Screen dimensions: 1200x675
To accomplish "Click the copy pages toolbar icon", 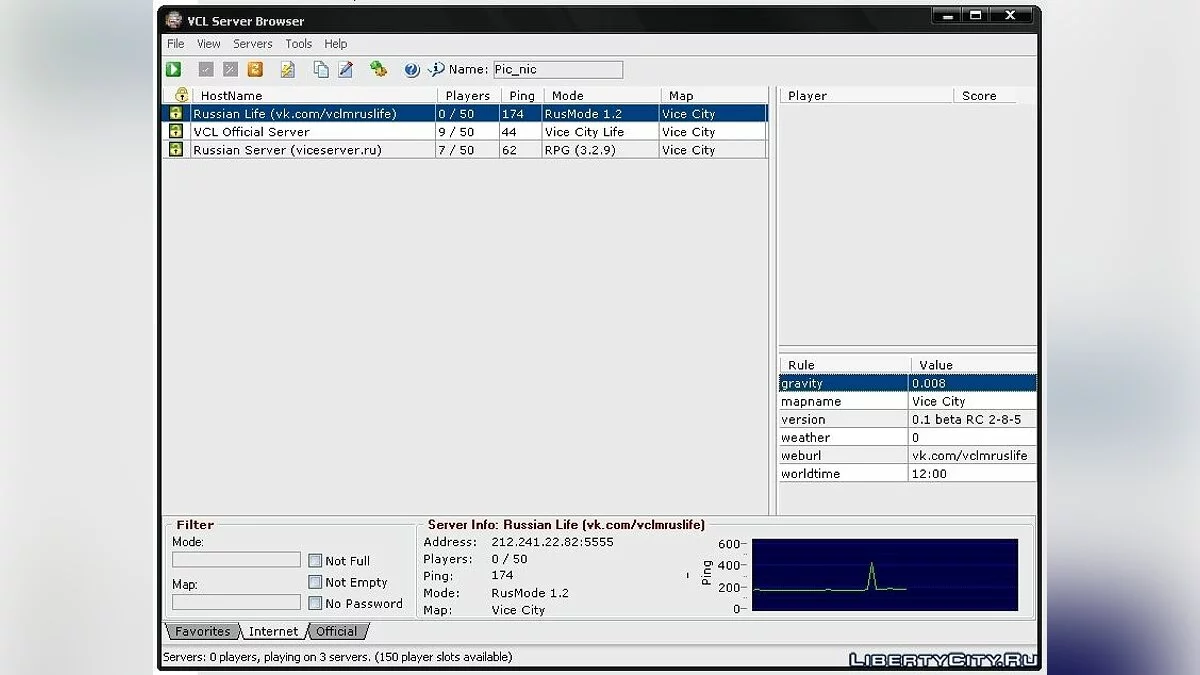I will point(321,69).
